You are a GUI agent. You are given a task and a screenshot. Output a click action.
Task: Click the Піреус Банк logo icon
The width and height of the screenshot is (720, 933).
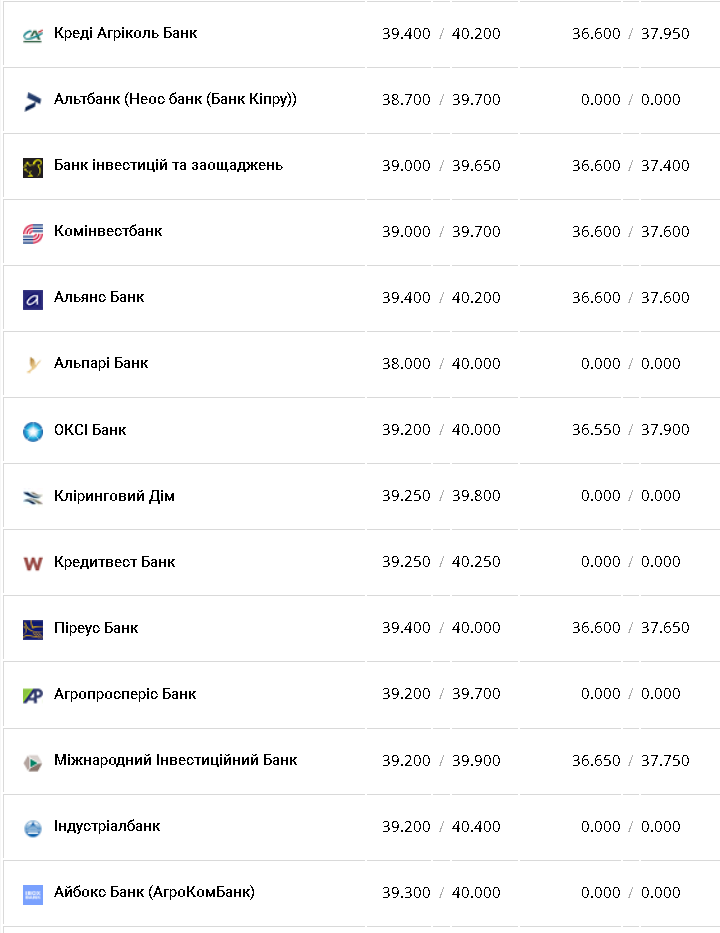33,629
